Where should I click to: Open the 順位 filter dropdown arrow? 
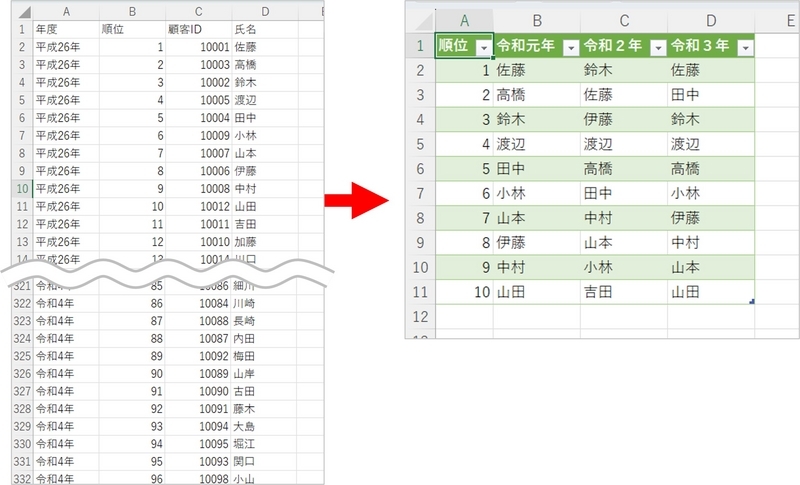(x=484, y=47)
